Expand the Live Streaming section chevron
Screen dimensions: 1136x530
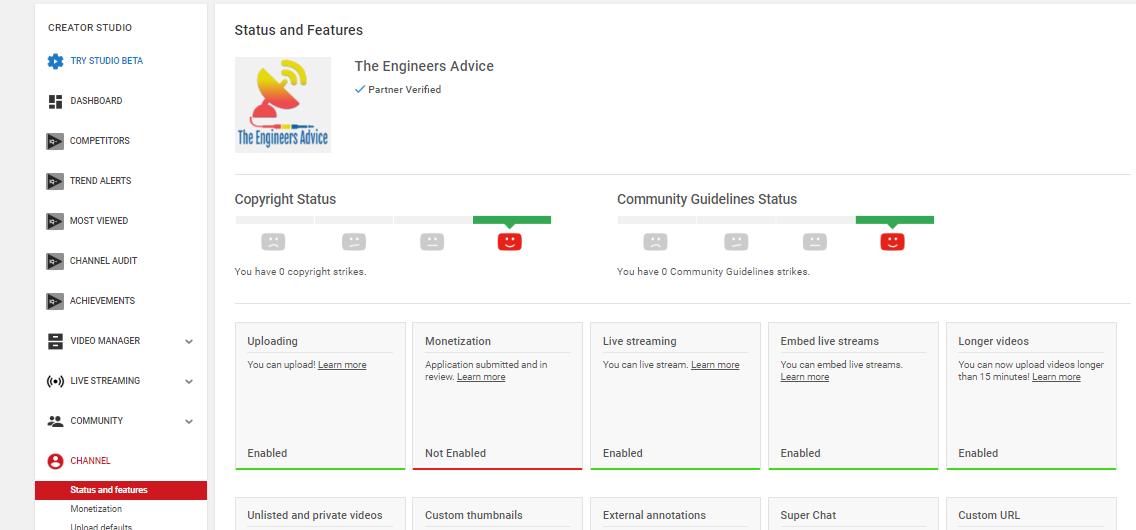click(189, 382)
